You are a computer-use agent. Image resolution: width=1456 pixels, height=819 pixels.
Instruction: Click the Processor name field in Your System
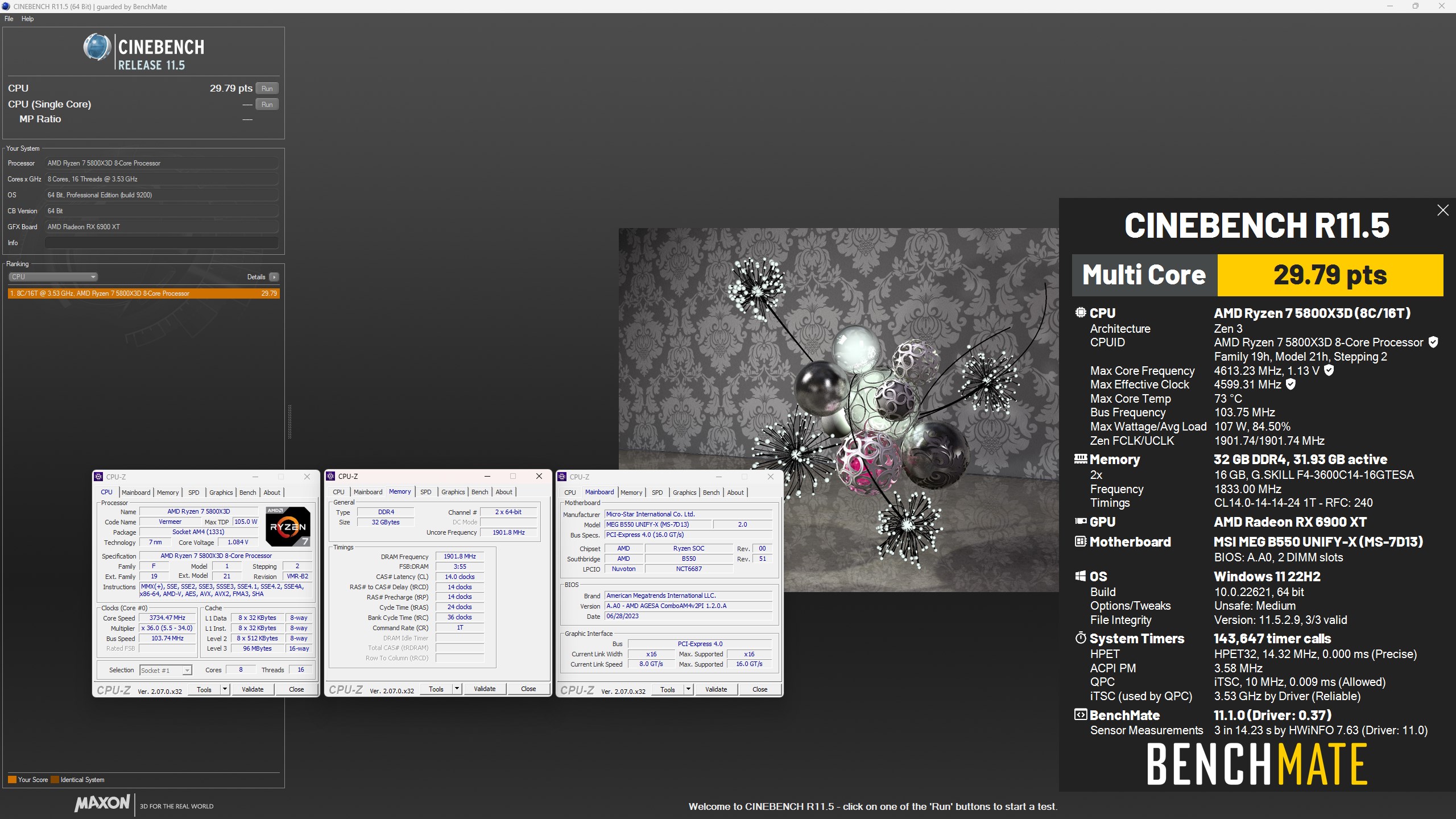pyautogui.click(x=162, y=163)
